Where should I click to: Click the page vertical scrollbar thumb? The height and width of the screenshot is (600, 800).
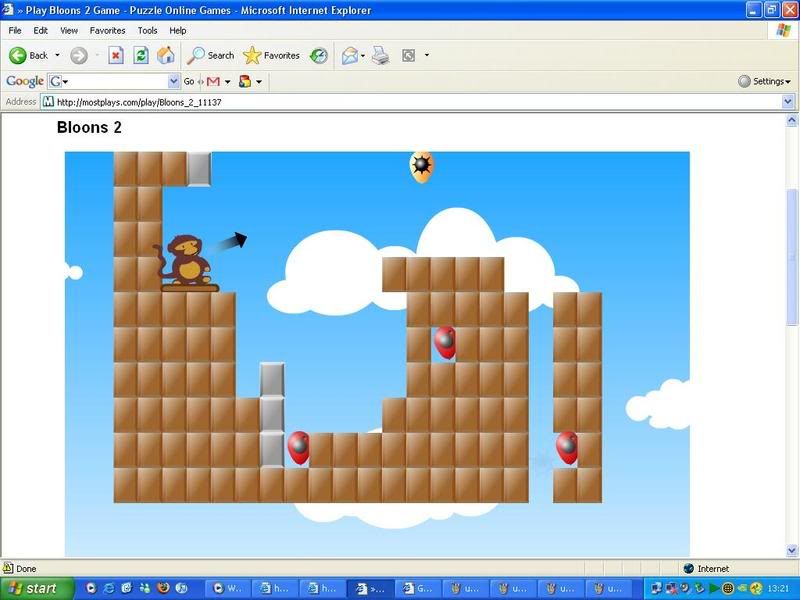(x=791, y=258)
